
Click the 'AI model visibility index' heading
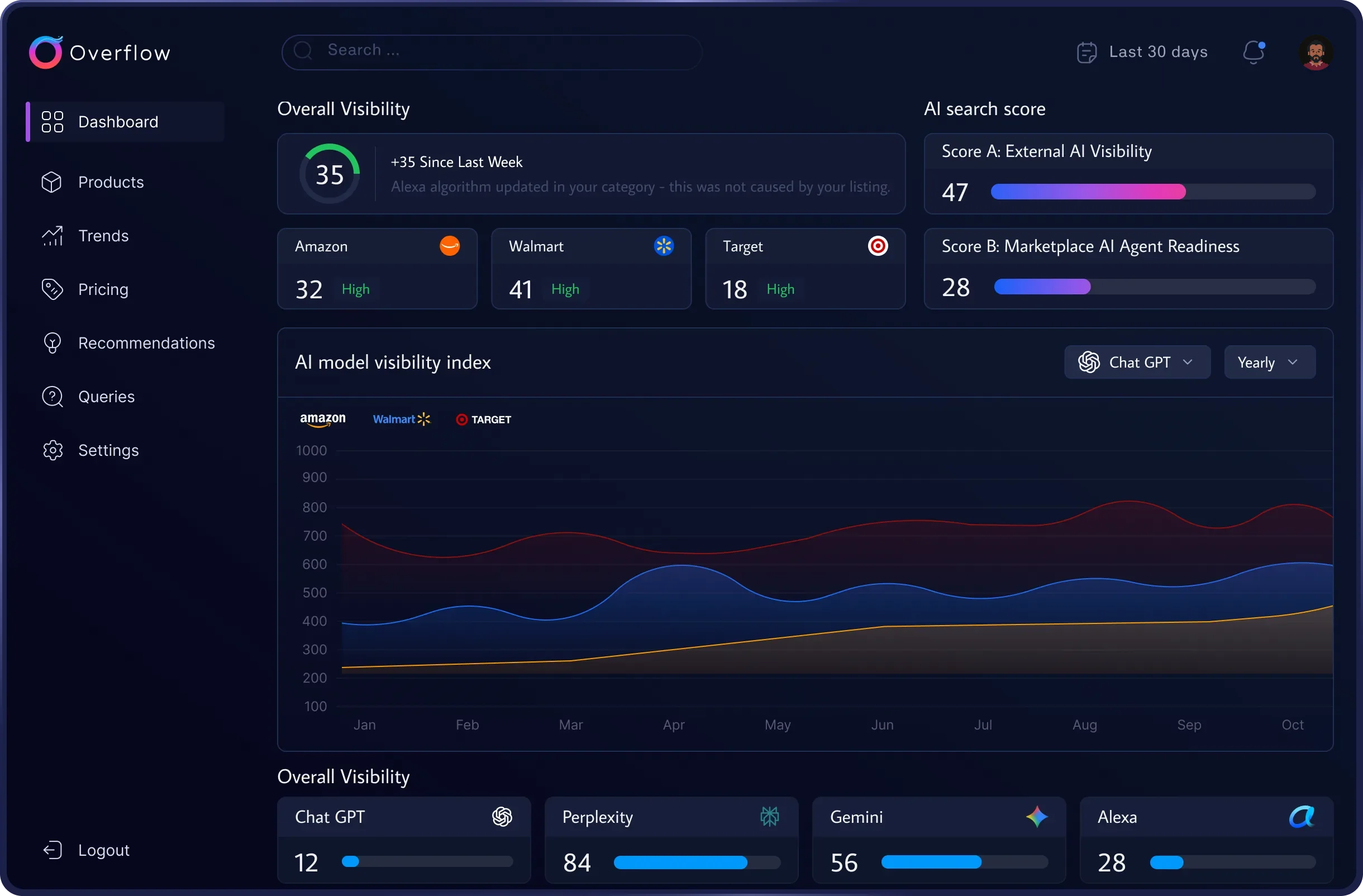tap(393, 363)
